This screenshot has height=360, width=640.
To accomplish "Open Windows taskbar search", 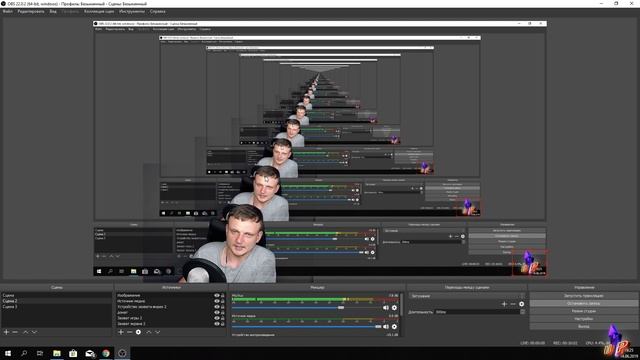I will pos(24,353).
